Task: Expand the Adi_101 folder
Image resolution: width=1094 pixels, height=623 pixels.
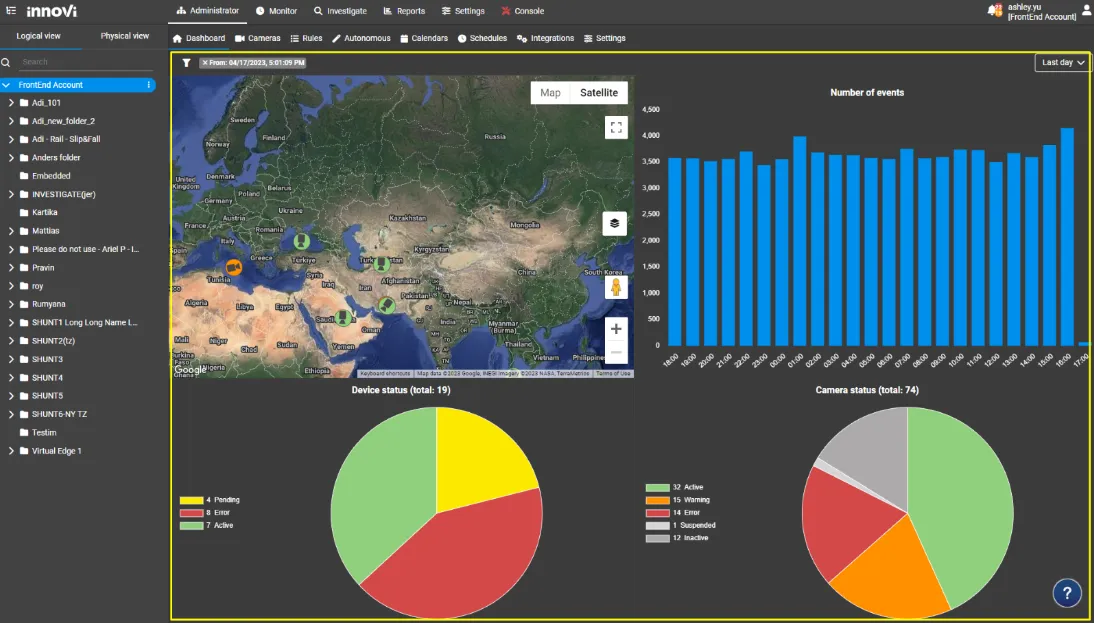Action: coord(11,103)
